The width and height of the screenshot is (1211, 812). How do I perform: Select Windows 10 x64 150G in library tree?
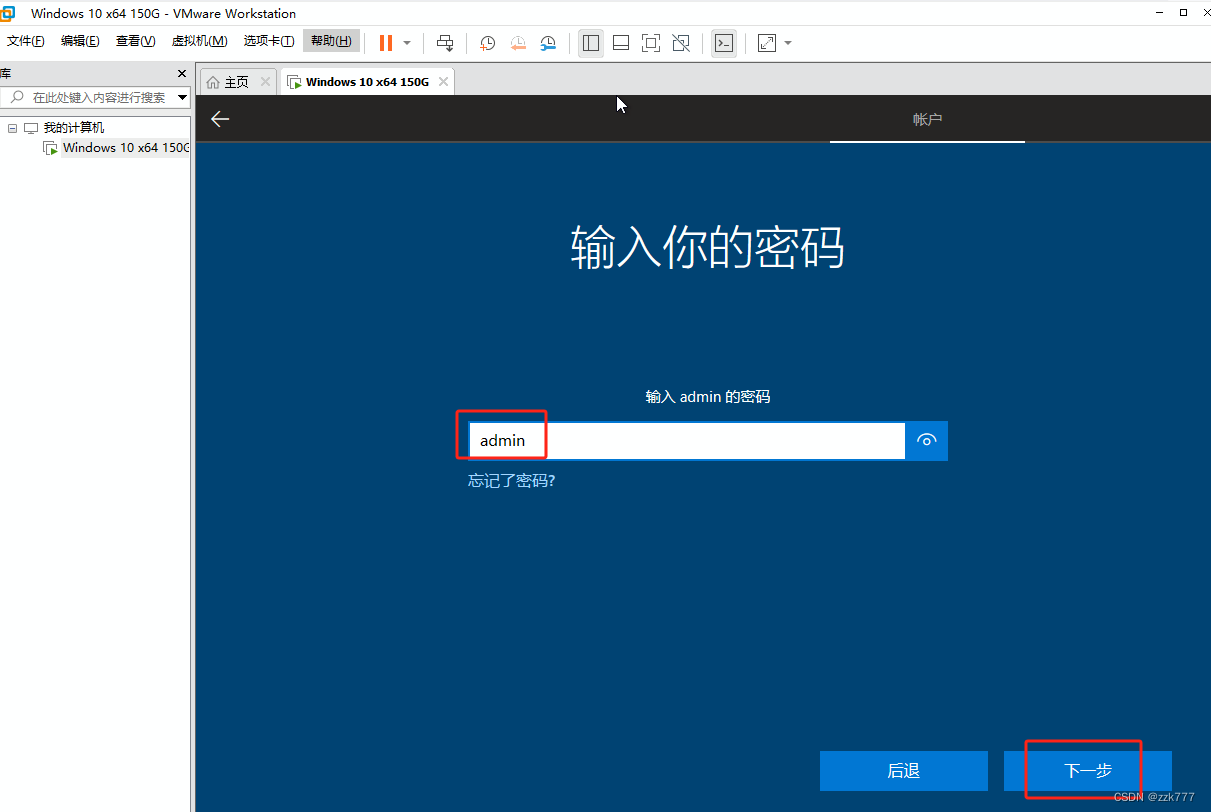tap(125, 147)
